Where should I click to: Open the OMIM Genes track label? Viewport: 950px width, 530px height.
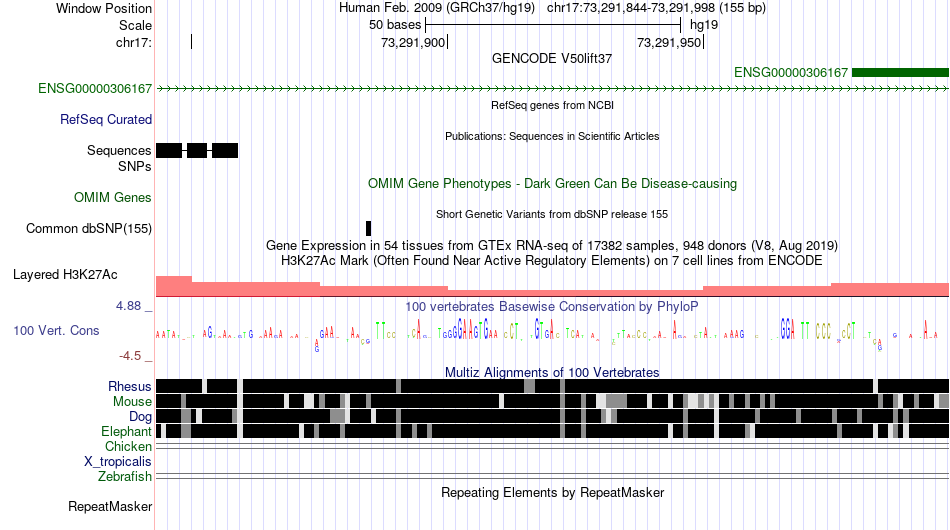tap(113, 197)
